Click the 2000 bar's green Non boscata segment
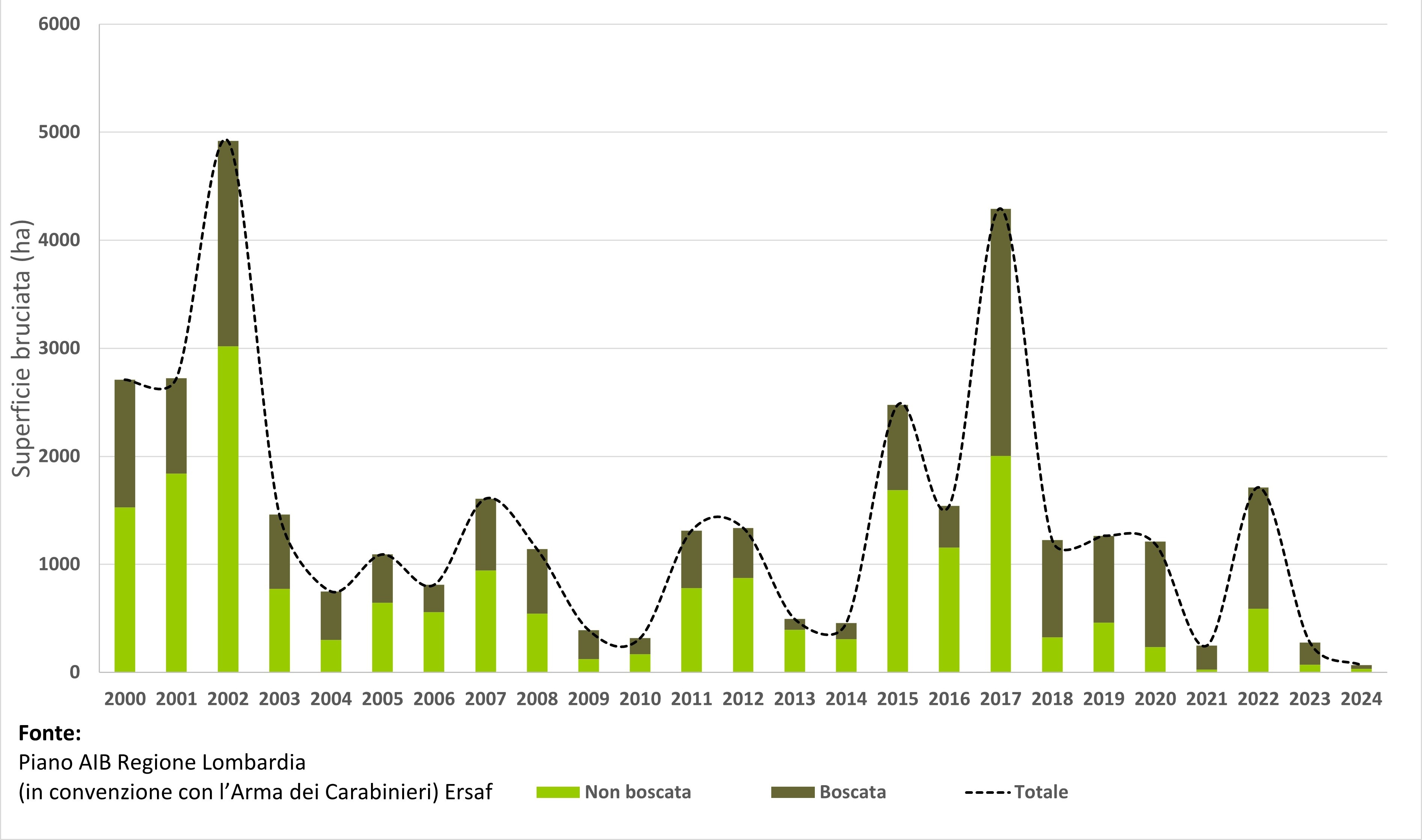The height and width of the screenshot is (840, 1422). point(125,590)
